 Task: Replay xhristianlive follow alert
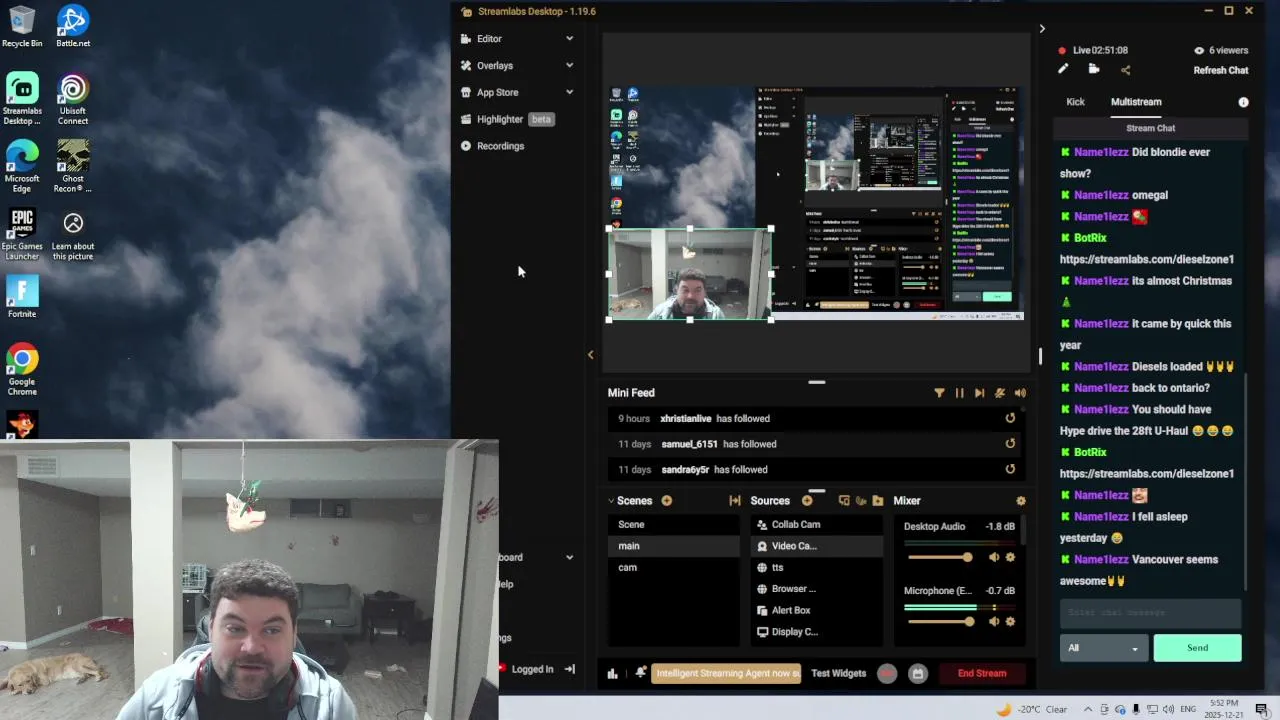tap(1010, 418)
